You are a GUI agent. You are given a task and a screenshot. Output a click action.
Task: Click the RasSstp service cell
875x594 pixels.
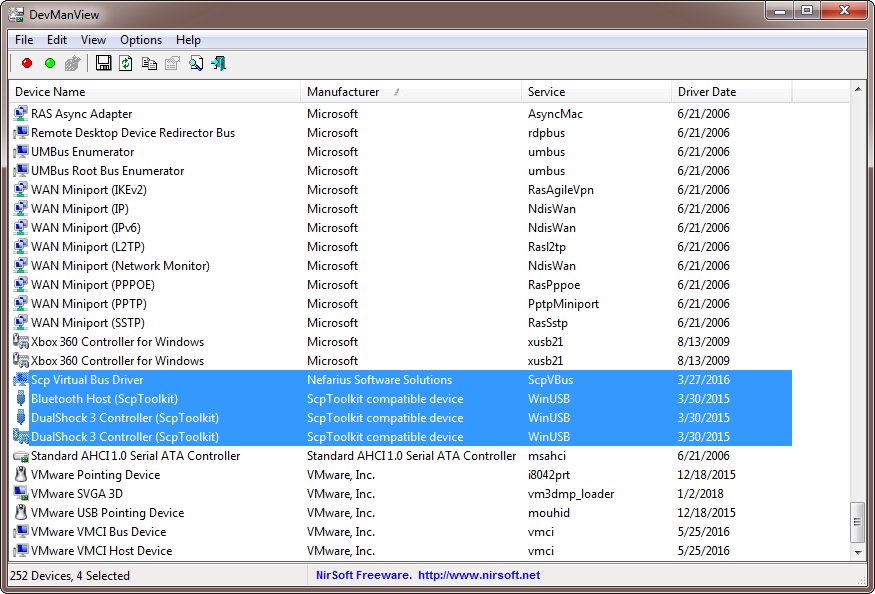point(548,323)
